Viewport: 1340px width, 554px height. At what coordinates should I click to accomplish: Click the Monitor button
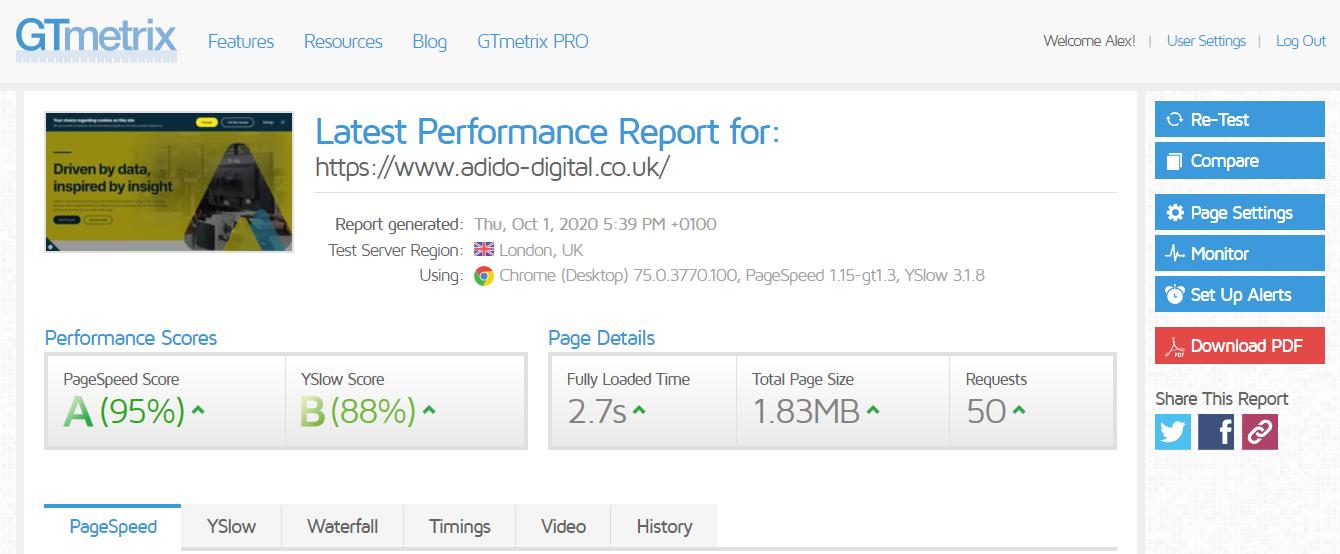[x=1240, y=254]
